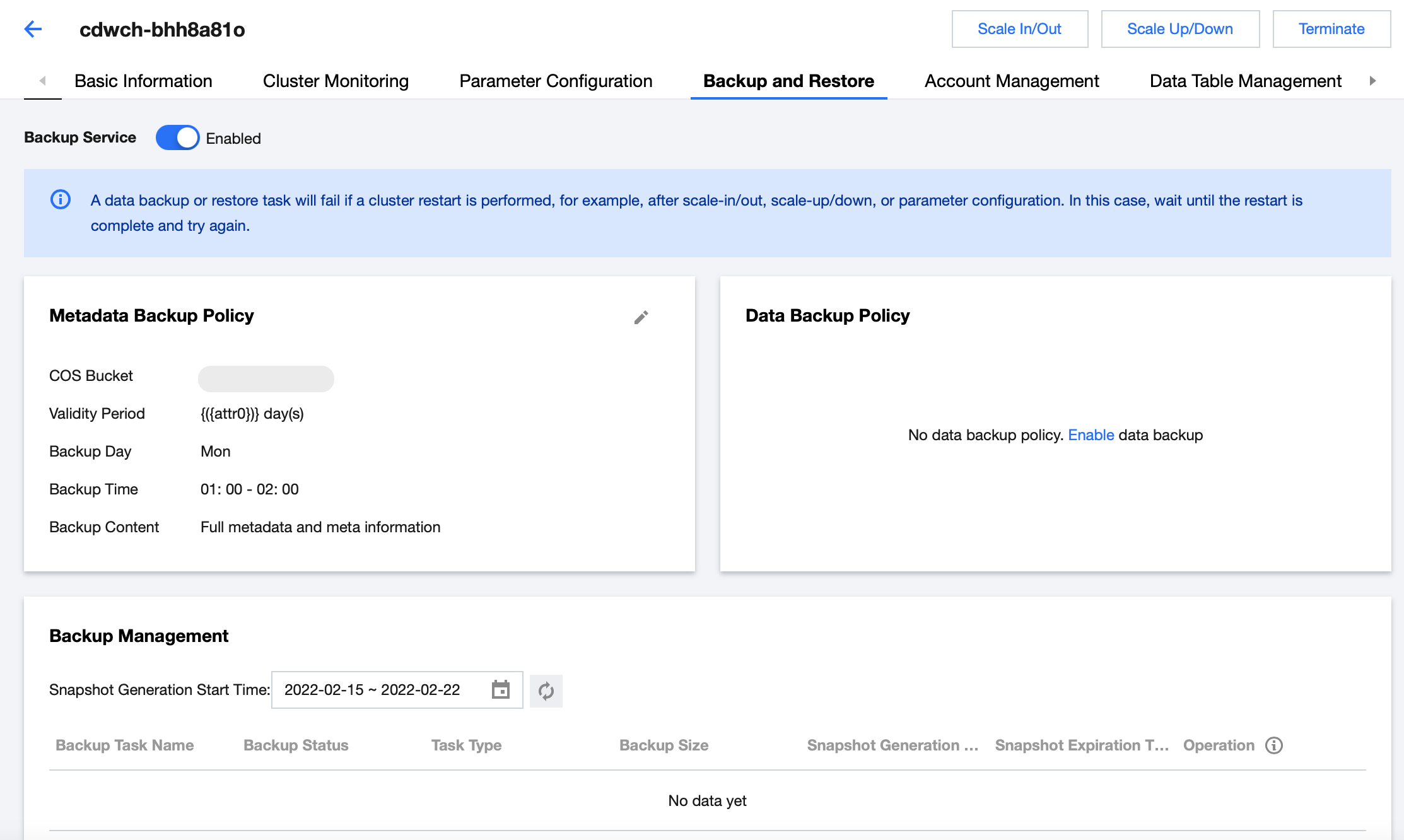This screenshot has height=840, width=1404.
Task: Click the Operation column info icon
Action: tap(1274, 745)
